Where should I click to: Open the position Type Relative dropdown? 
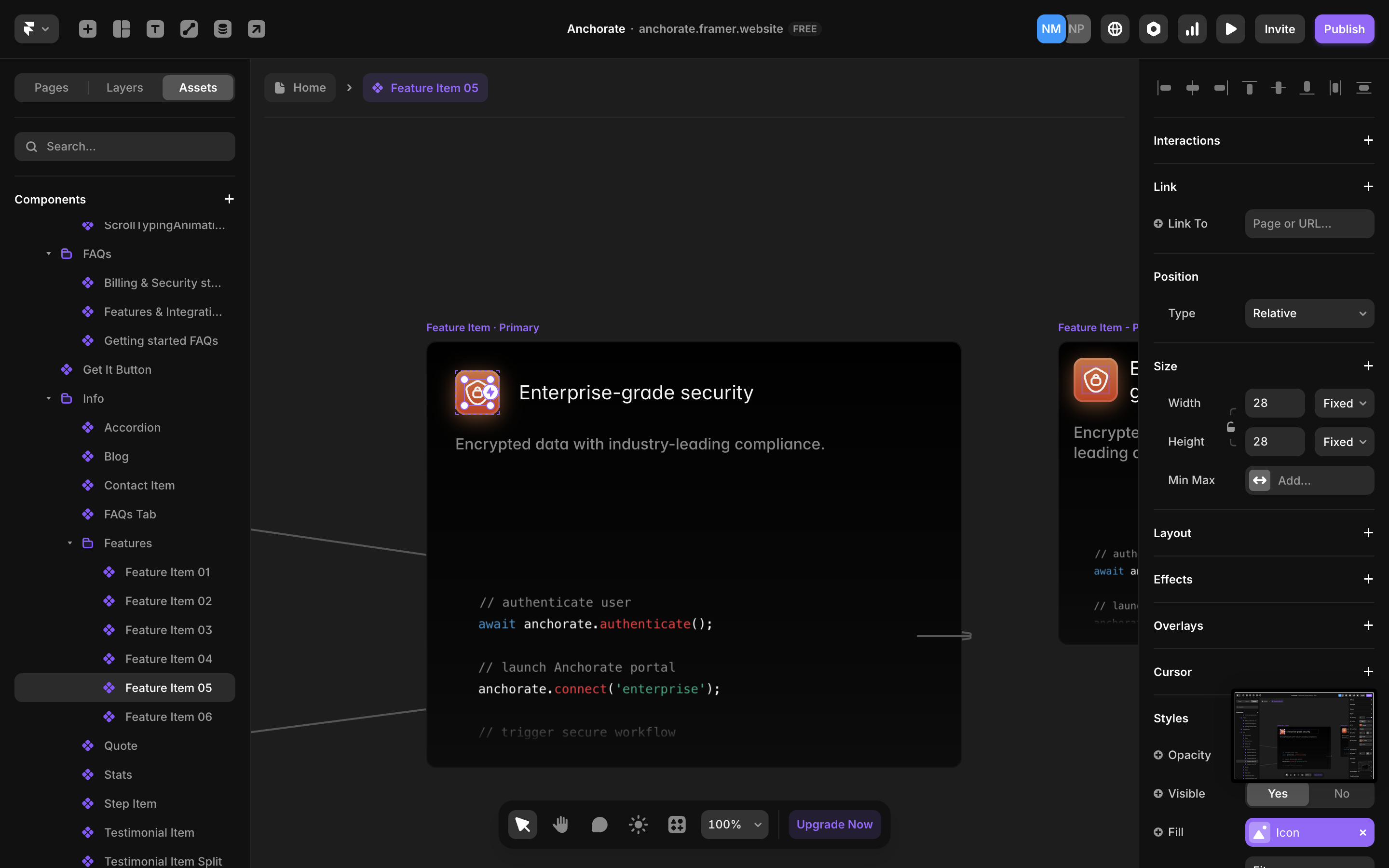click(x=1308, y=313)
